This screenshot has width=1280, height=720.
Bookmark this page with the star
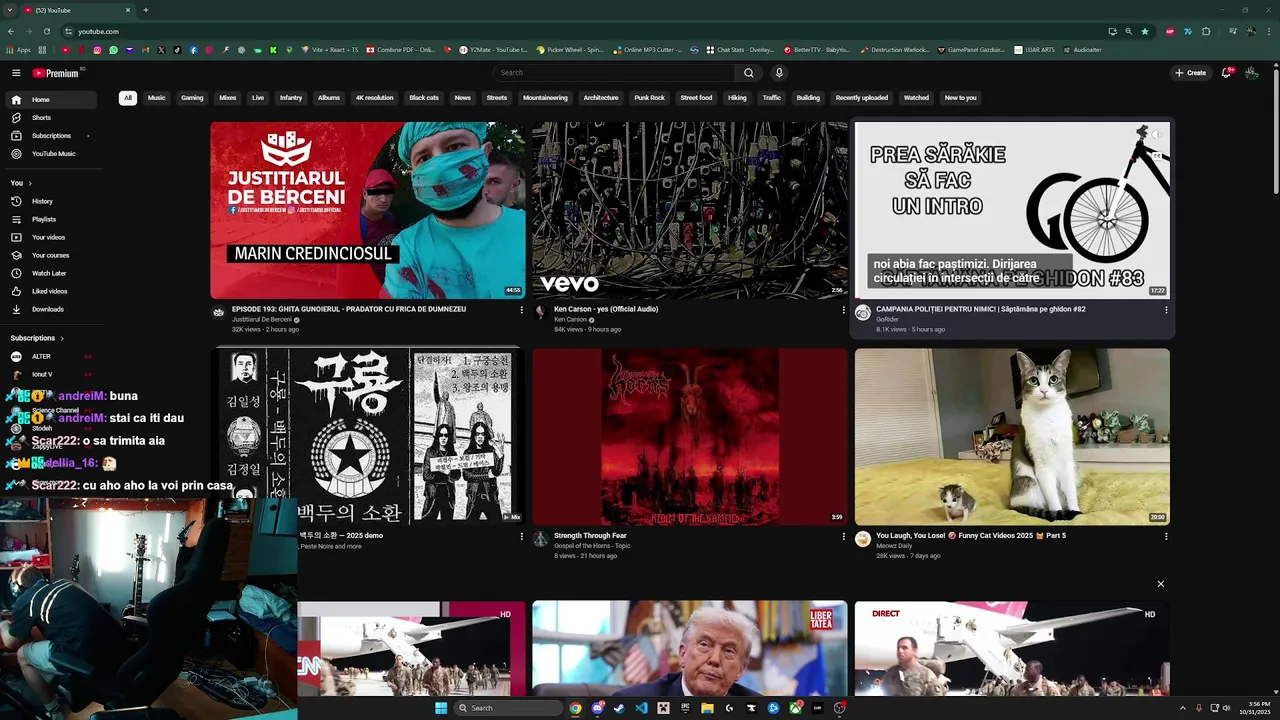[1145, 31]
